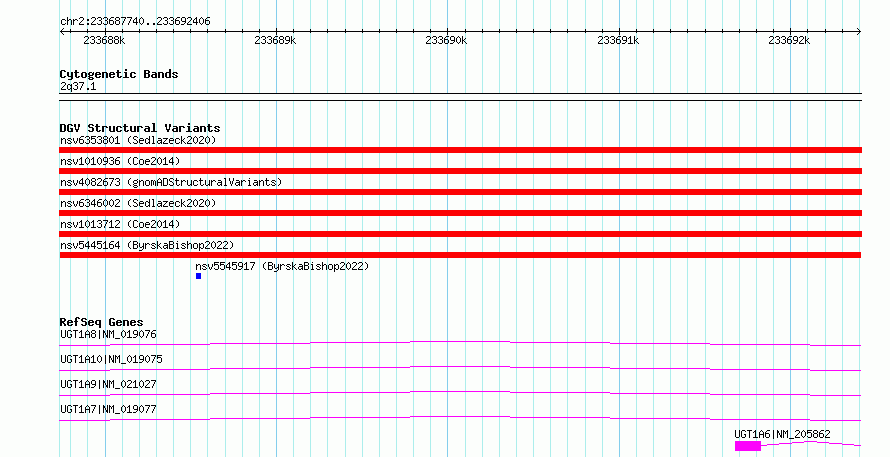Image resolution: width=890 pixels, height=457 pixels.
Task: Select the red bar under nsv5445164
Action: click(460, 255)
